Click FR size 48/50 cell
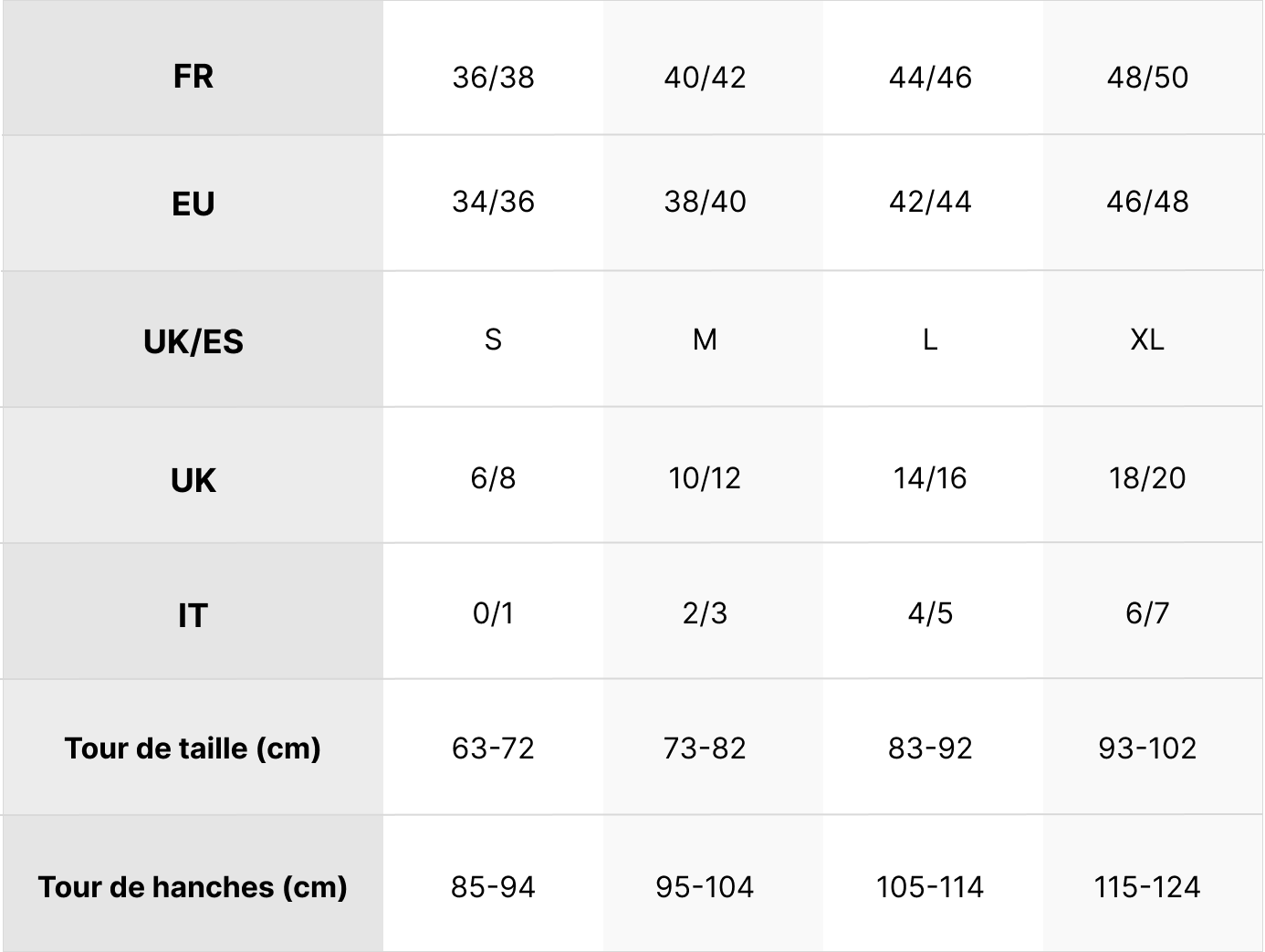The width and height of the screenshot is (1265, 952). [1147, 78]
